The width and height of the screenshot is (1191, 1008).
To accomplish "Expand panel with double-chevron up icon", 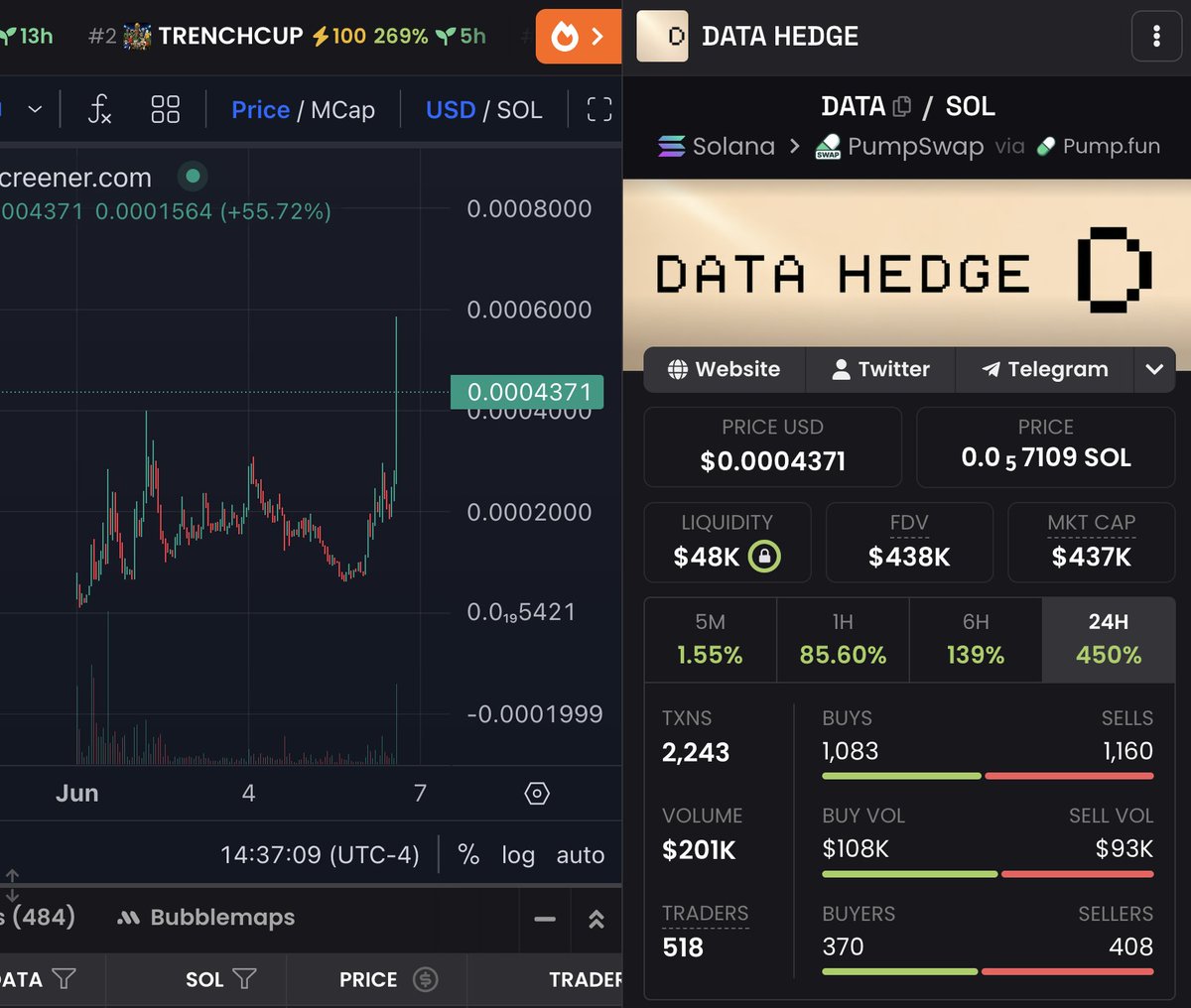I will [596, 919].
